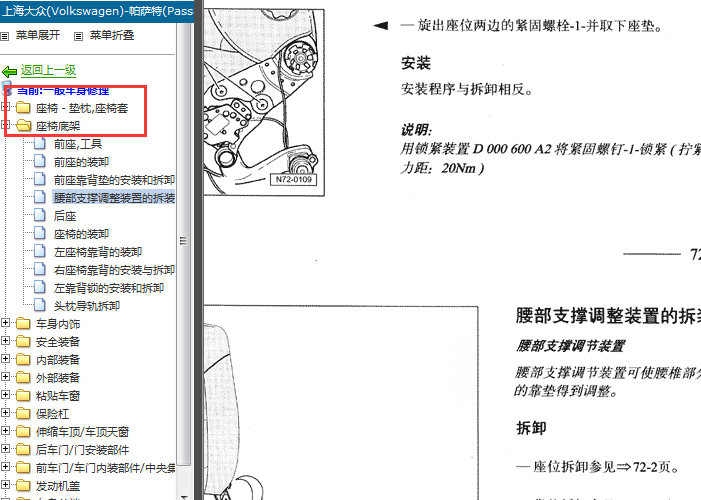701x500 pixels.
Task: Click the folder icon beside 安全装备
Action: pos(23,341)
